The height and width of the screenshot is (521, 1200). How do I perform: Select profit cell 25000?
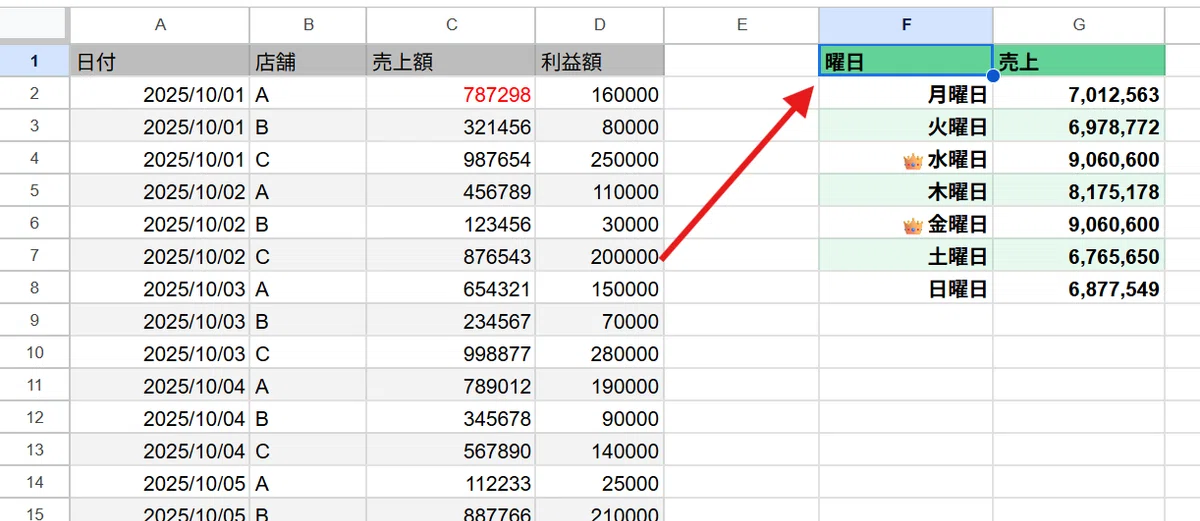tap(599, 483)
